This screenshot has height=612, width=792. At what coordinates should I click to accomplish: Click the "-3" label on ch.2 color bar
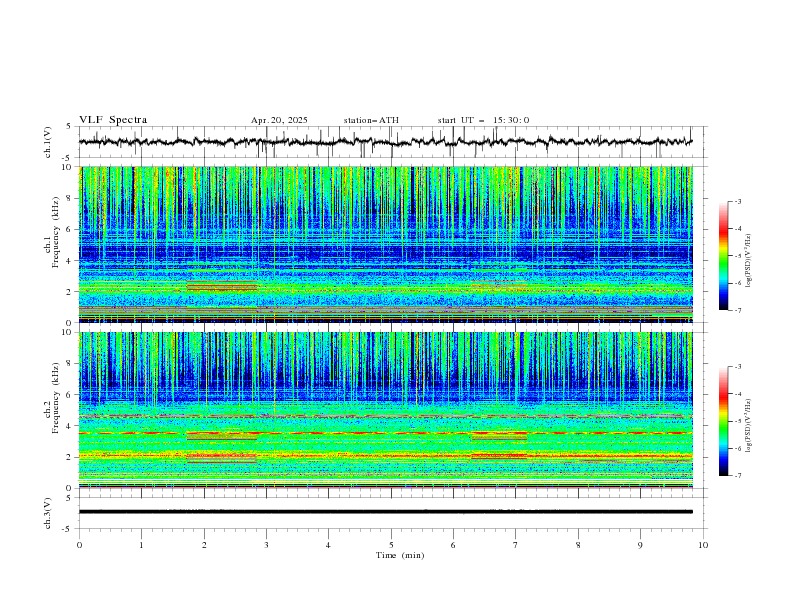point(737,367)
